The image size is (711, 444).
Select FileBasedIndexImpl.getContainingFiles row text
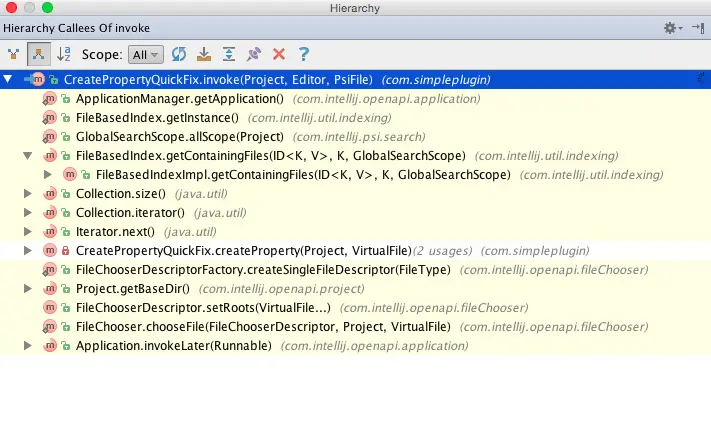point(303,175)
